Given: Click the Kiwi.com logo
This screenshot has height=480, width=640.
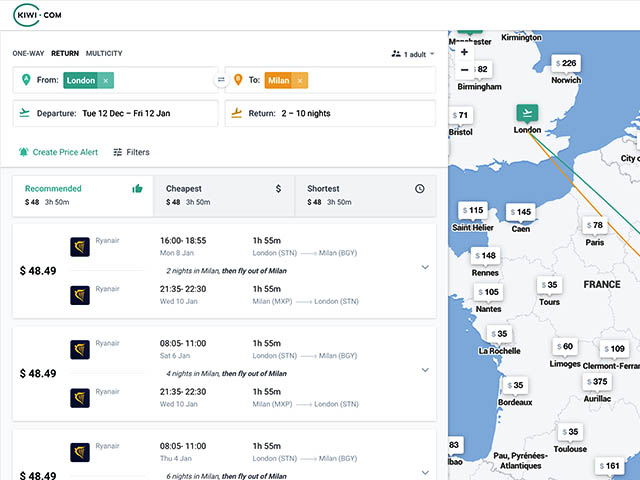Looking at the screenshot, I should pos(37,16).
